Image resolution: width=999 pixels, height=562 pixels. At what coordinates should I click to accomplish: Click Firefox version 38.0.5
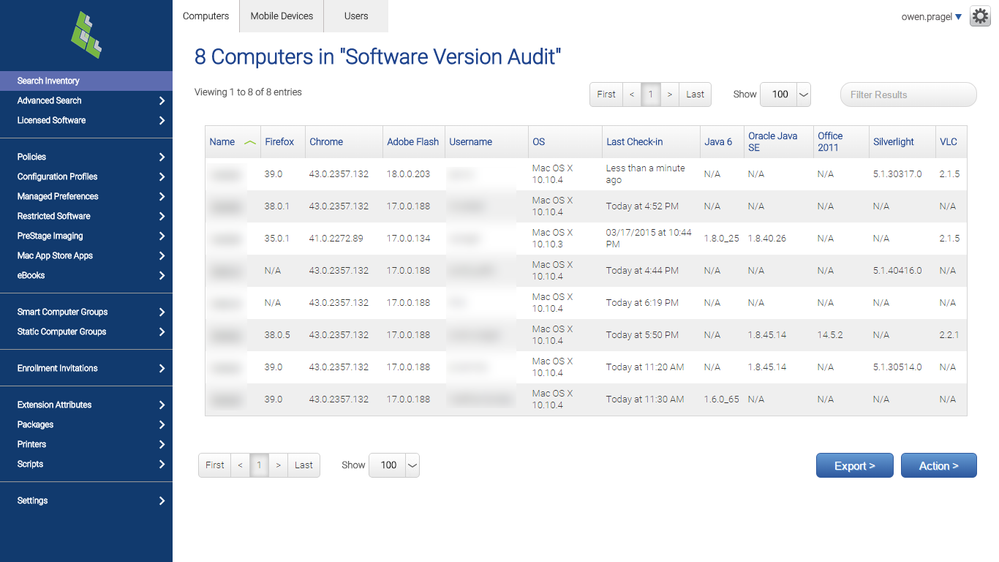tap(277, 335)
